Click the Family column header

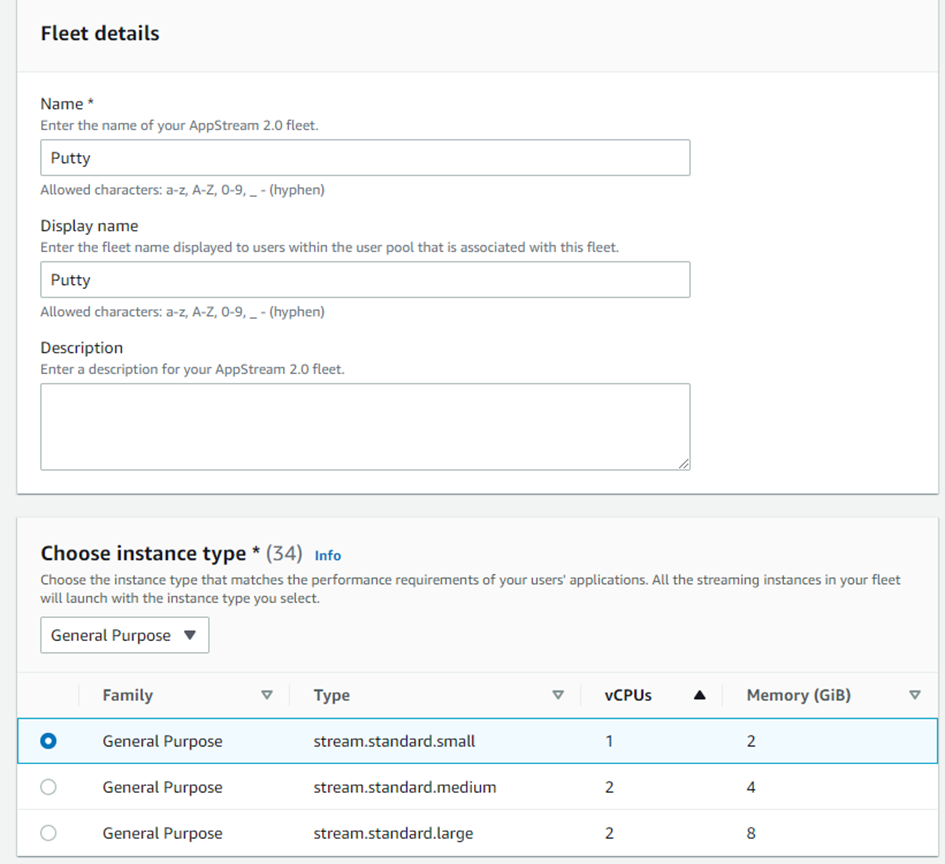(x=128, y=695)
